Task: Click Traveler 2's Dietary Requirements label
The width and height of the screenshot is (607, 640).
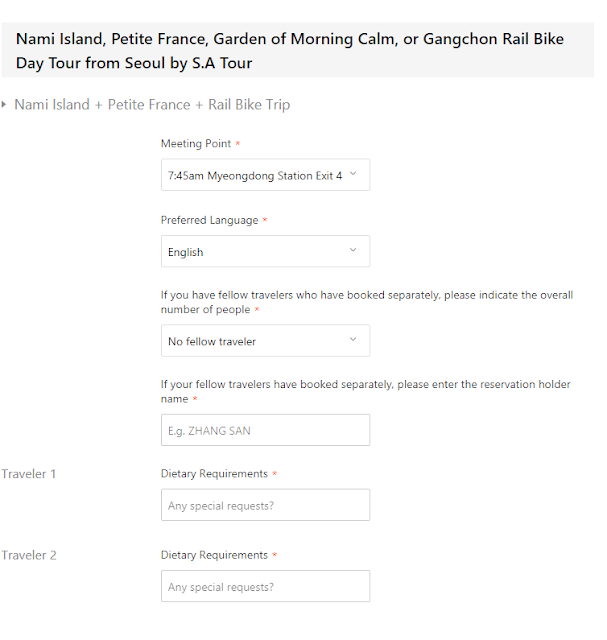Action: click(214, 555)
